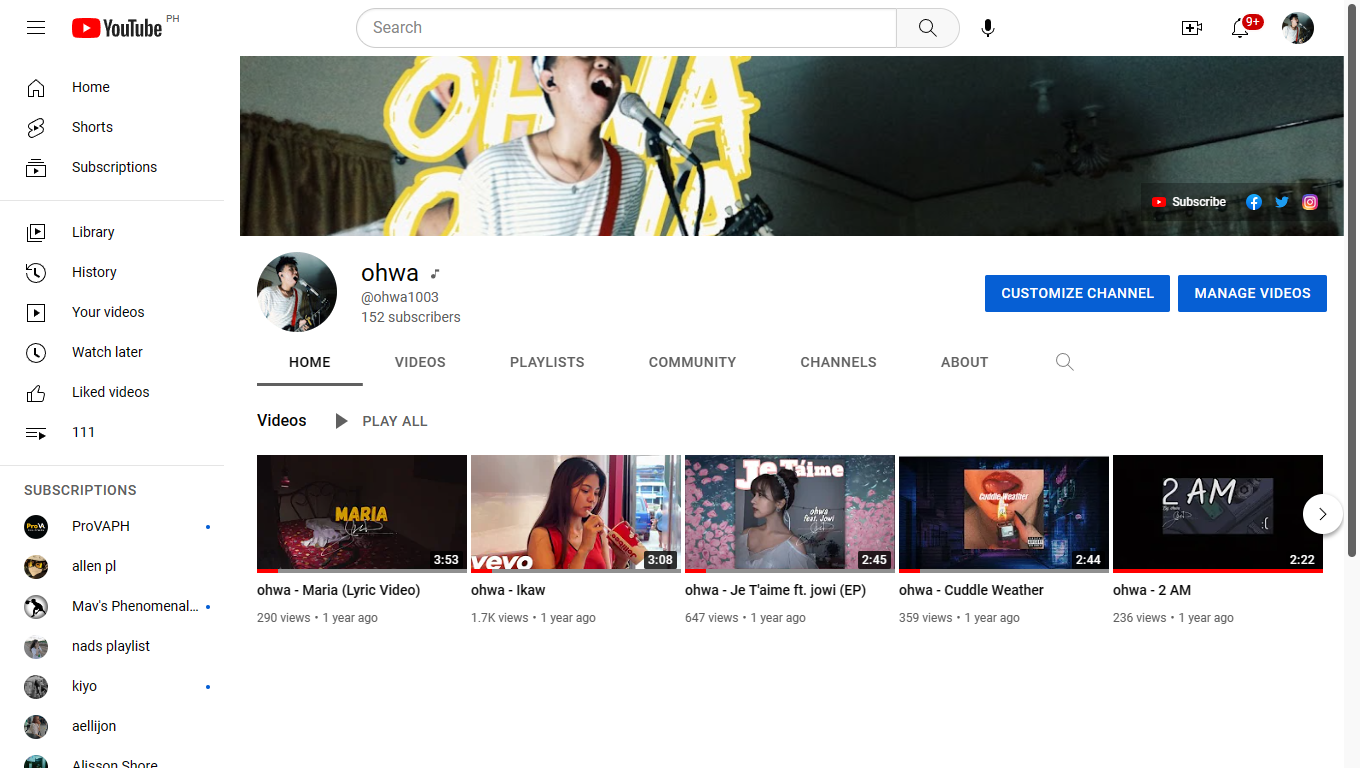Click the Cuddle Weather thumbnail
The image size is (1360, 768).
pyautogui.click(x=1004, y=514)
